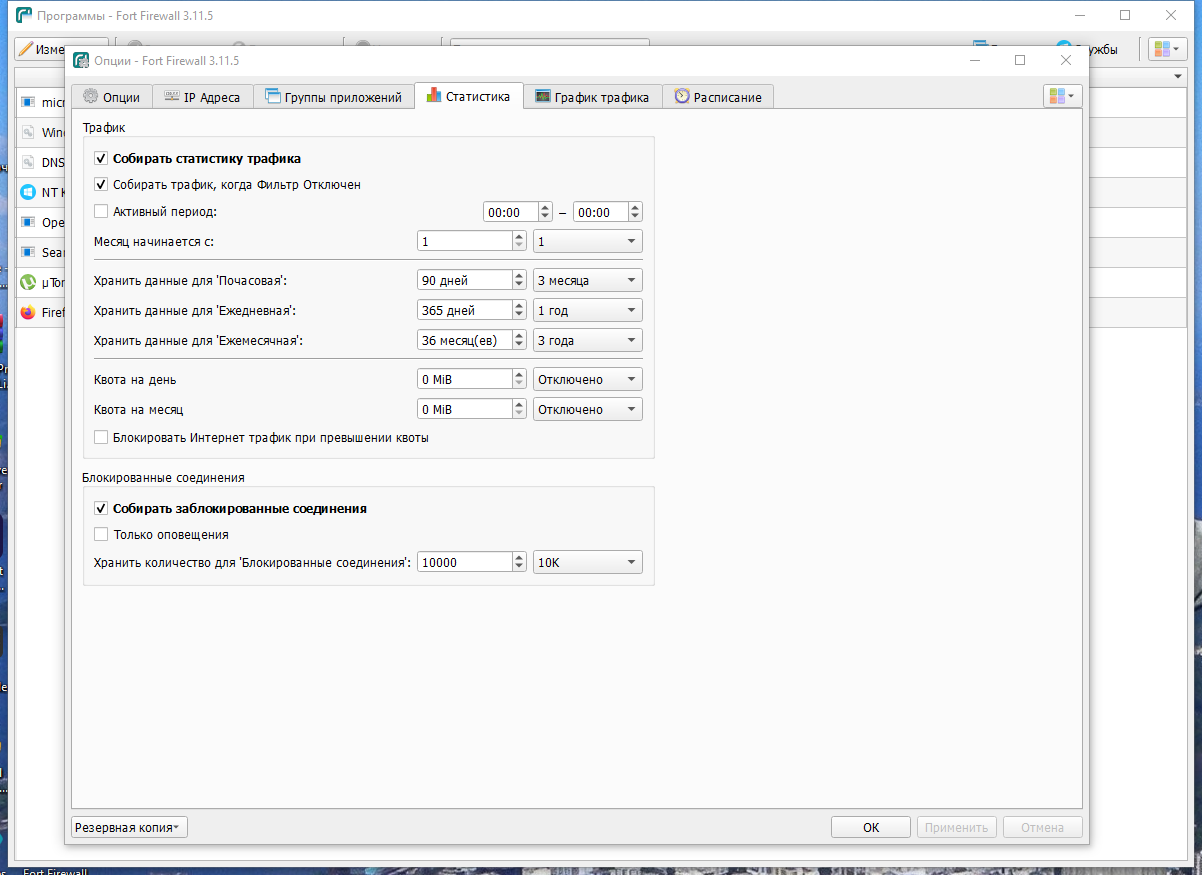Switch to the Опции tab
The image size is (1202, 875).
click(x=110, y=97)
